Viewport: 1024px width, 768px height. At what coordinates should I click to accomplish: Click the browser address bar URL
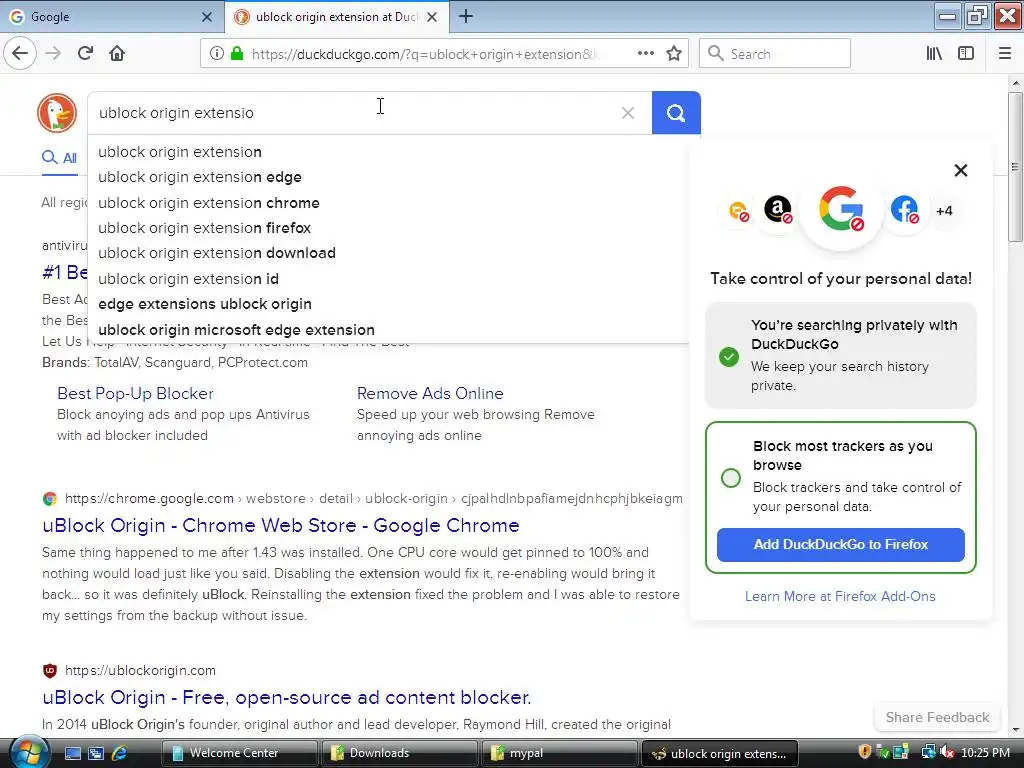[x=424, y=54]
